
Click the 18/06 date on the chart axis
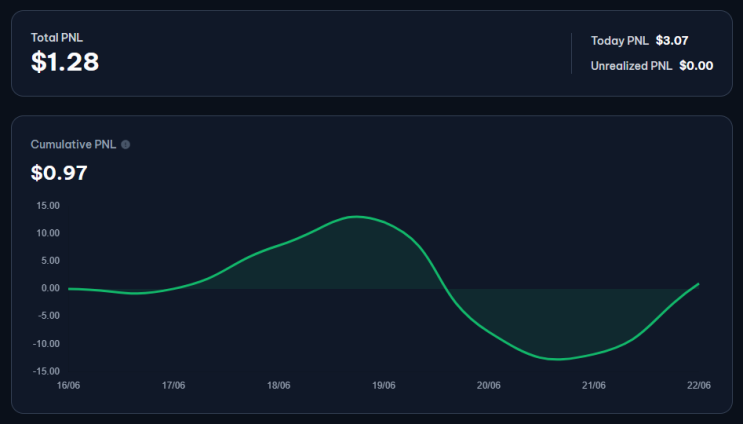click(x=279, y=385)
